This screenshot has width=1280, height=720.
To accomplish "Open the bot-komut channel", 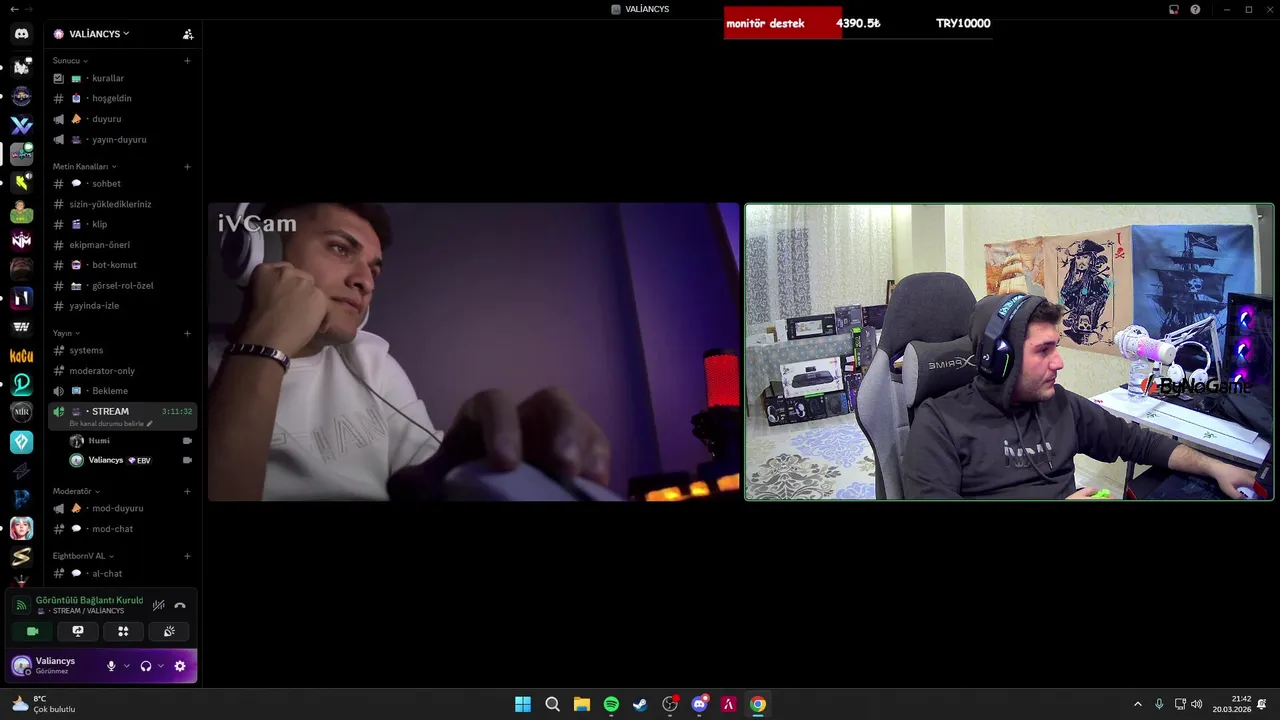I will [x=123, y=265].
